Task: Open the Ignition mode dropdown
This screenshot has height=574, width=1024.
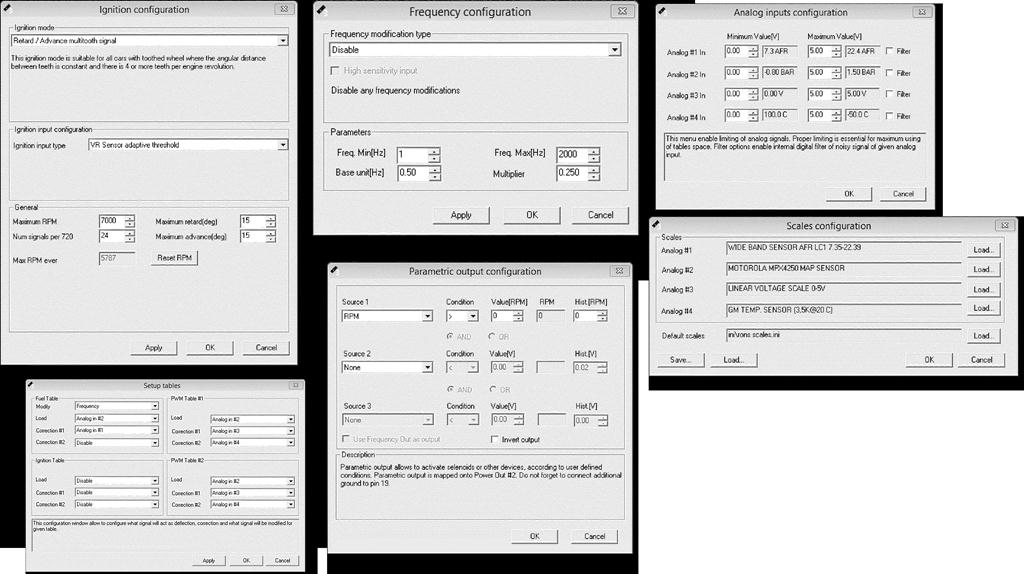Action: 283,41
